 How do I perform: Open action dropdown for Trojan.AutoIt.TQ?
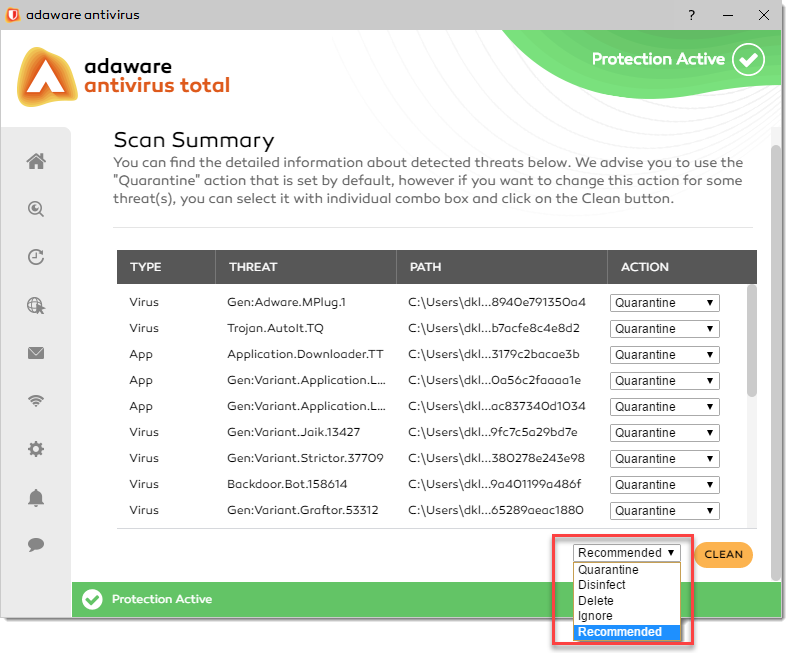[665, 329]
